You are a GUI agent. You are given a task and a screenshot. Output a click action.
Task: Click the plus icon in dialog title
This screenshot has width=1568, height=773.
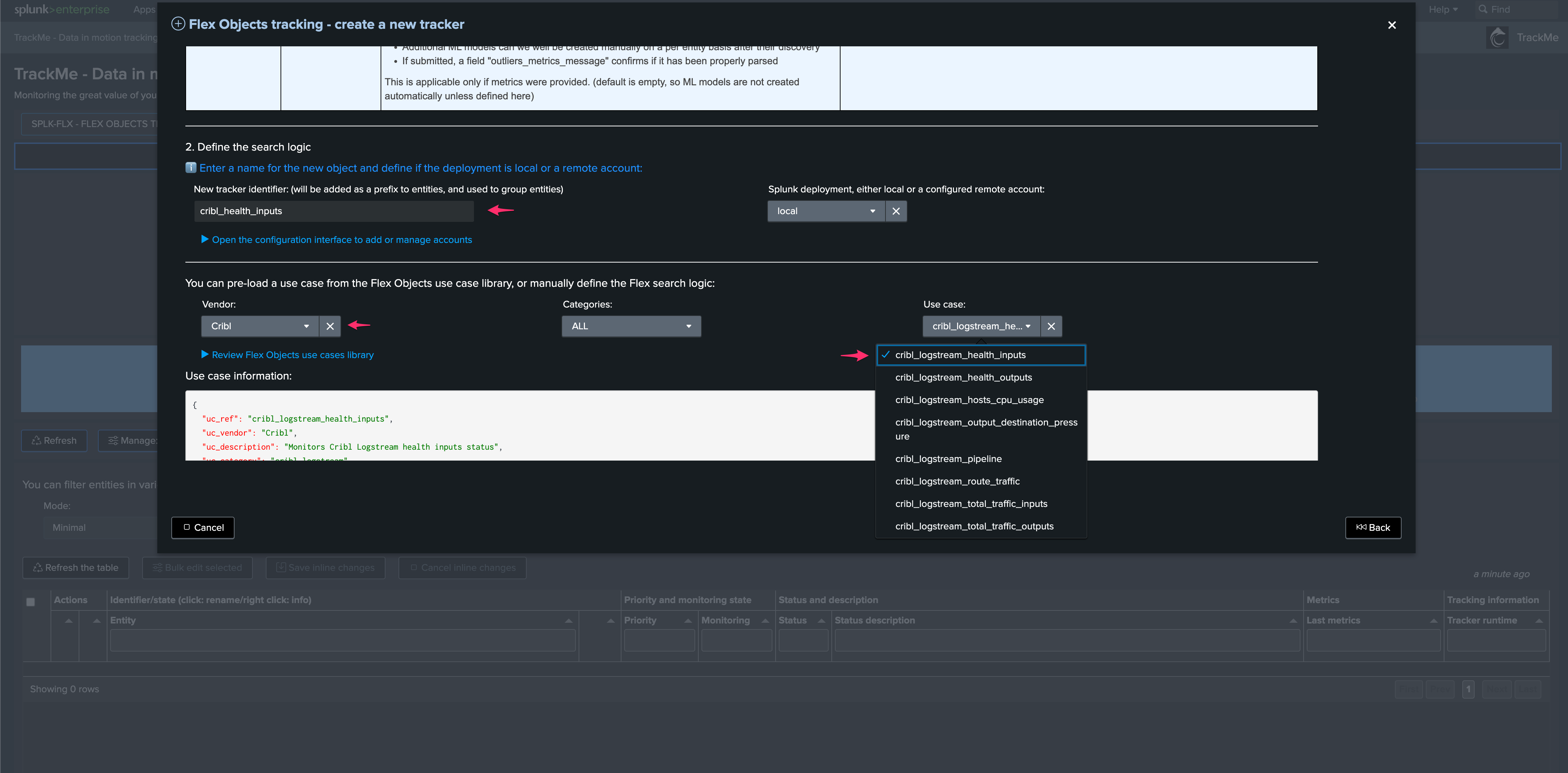coord(178,24)
